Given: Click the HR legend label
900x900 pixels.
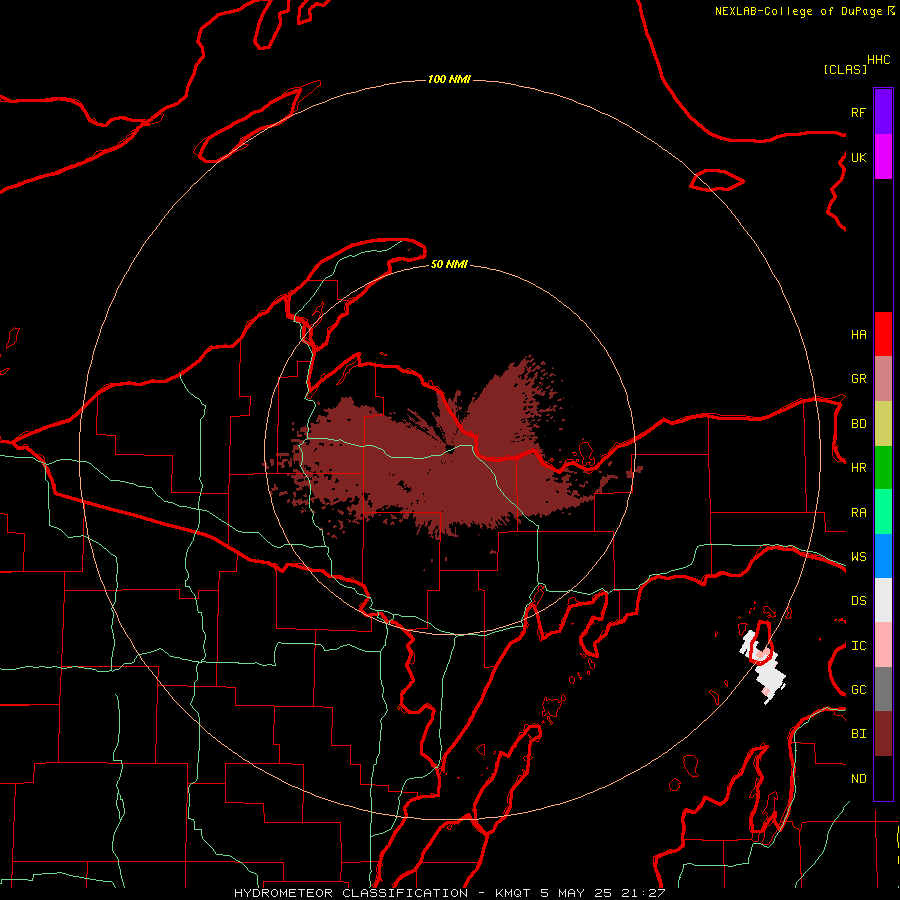Looking at the screenshot, I should click(x=858, y=468).
